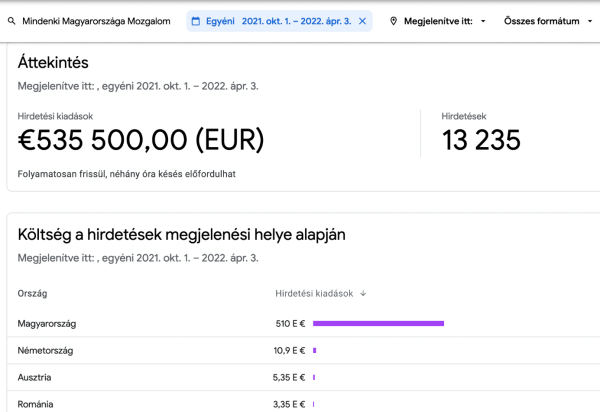This screenshot has height=412, width=600.
Task: Sort by 'Hirdetési kiadások' column header
Action: (314, 293)
